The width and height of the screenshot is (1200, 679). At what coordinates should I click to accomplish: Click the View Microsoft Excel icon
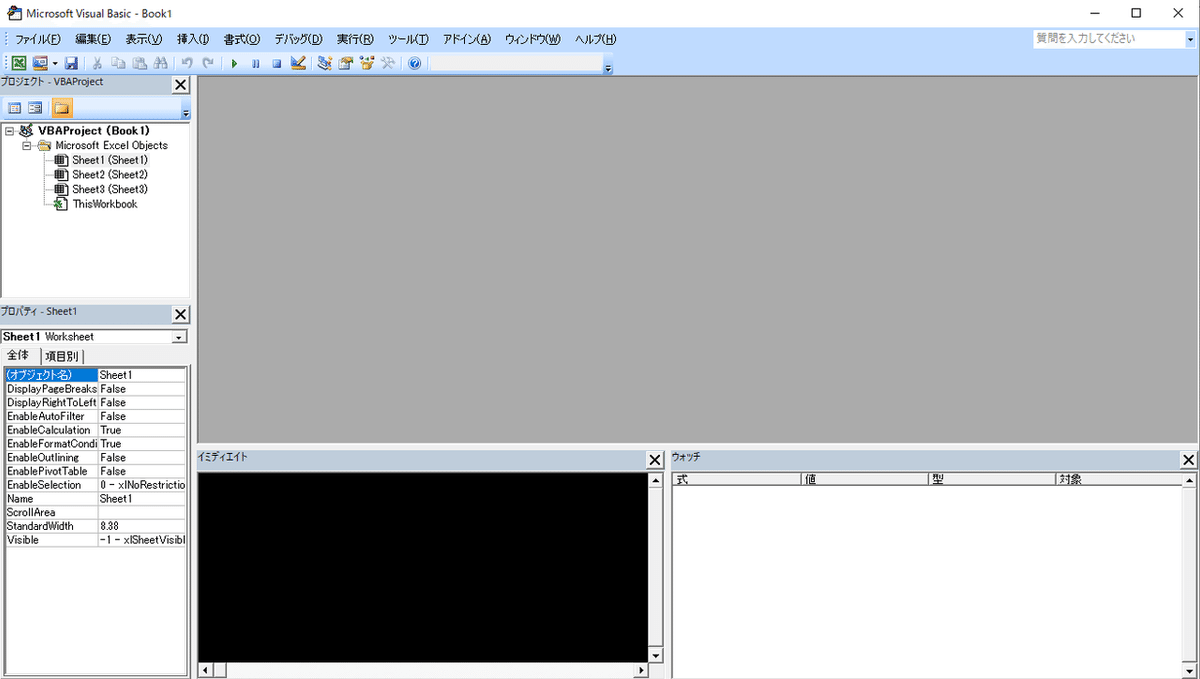19,63
